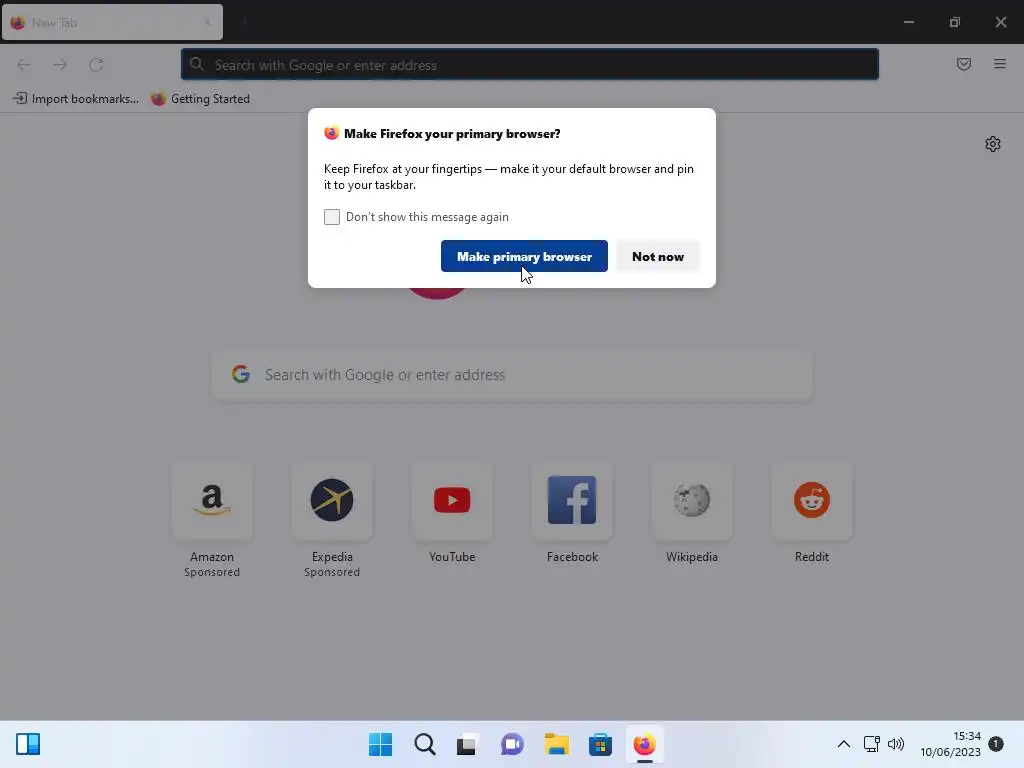Minimize the Firefox window
The width and height of the screenshot is (1024, 768).
click(x=908, y=22)
